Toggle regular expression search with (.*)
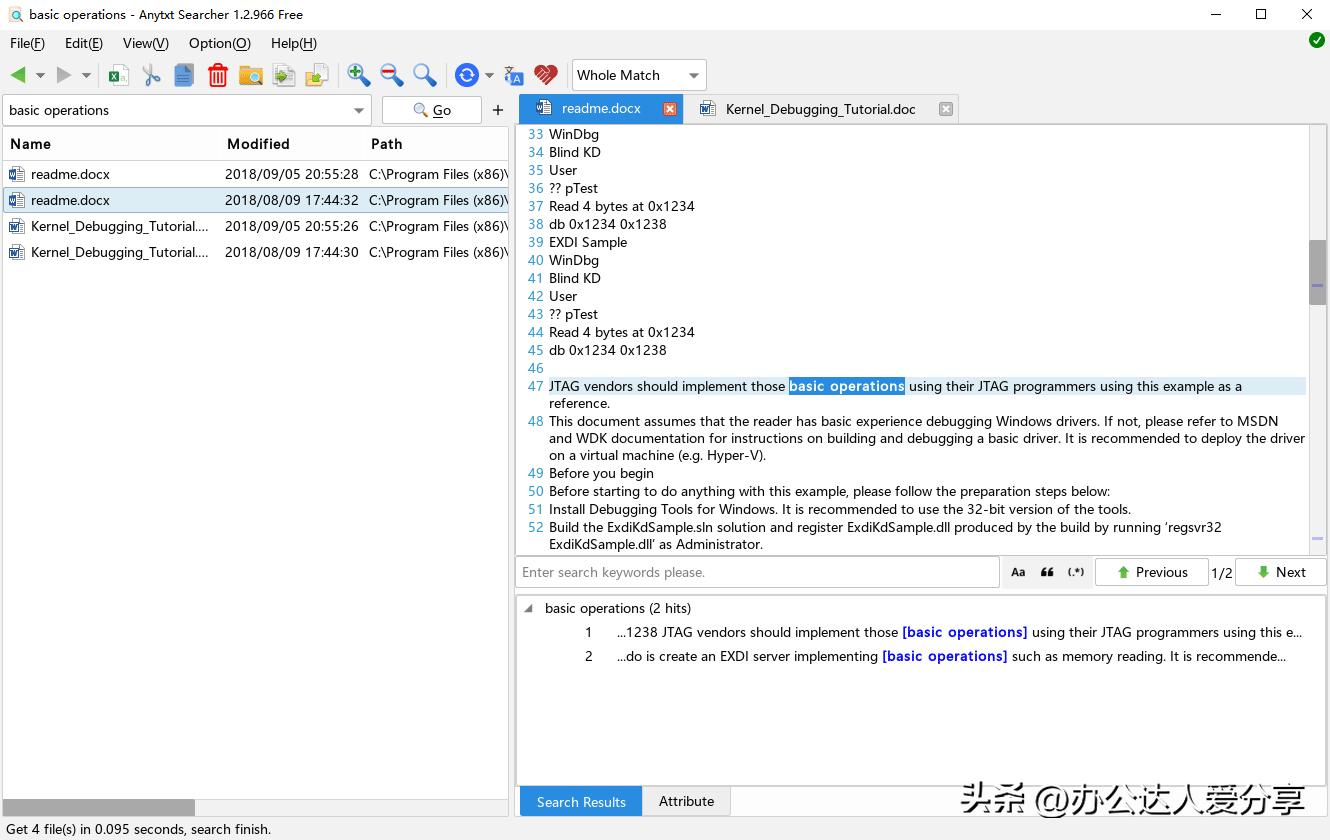This screenshot has width=1330, height=840. pyautogui.click(x=1075, y=571)
